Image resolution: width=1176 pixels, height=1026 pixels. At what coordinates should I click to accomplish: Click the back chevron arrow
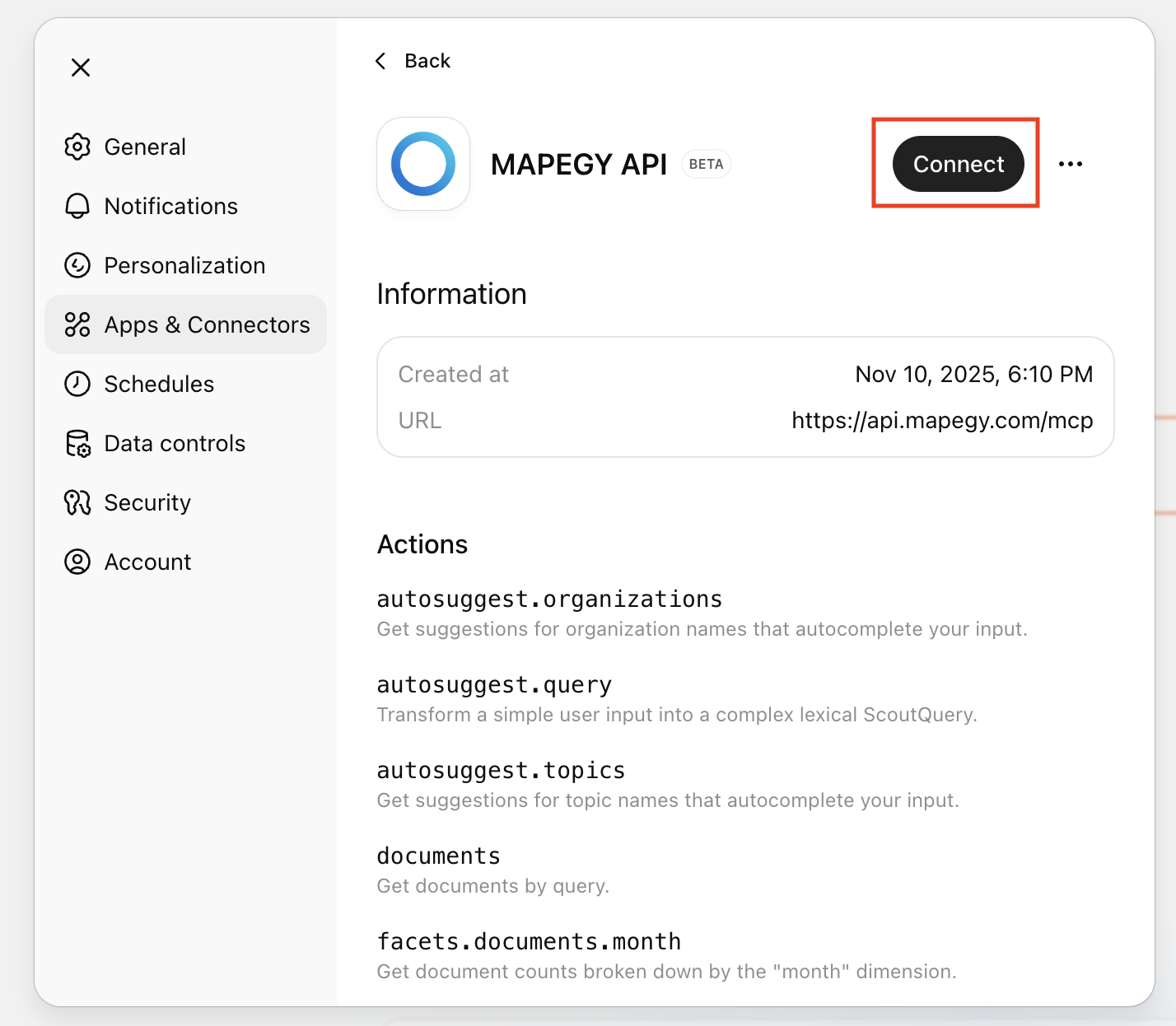[x=380, y=61]
